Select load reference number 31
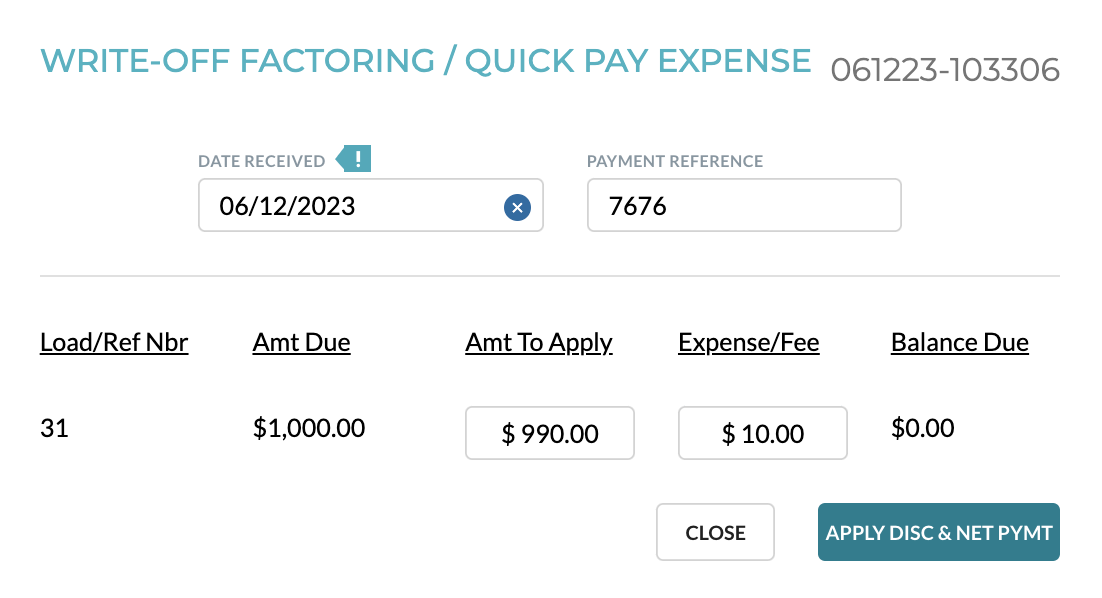Viewport: 1102px width, 598px height. coord(54,428)
